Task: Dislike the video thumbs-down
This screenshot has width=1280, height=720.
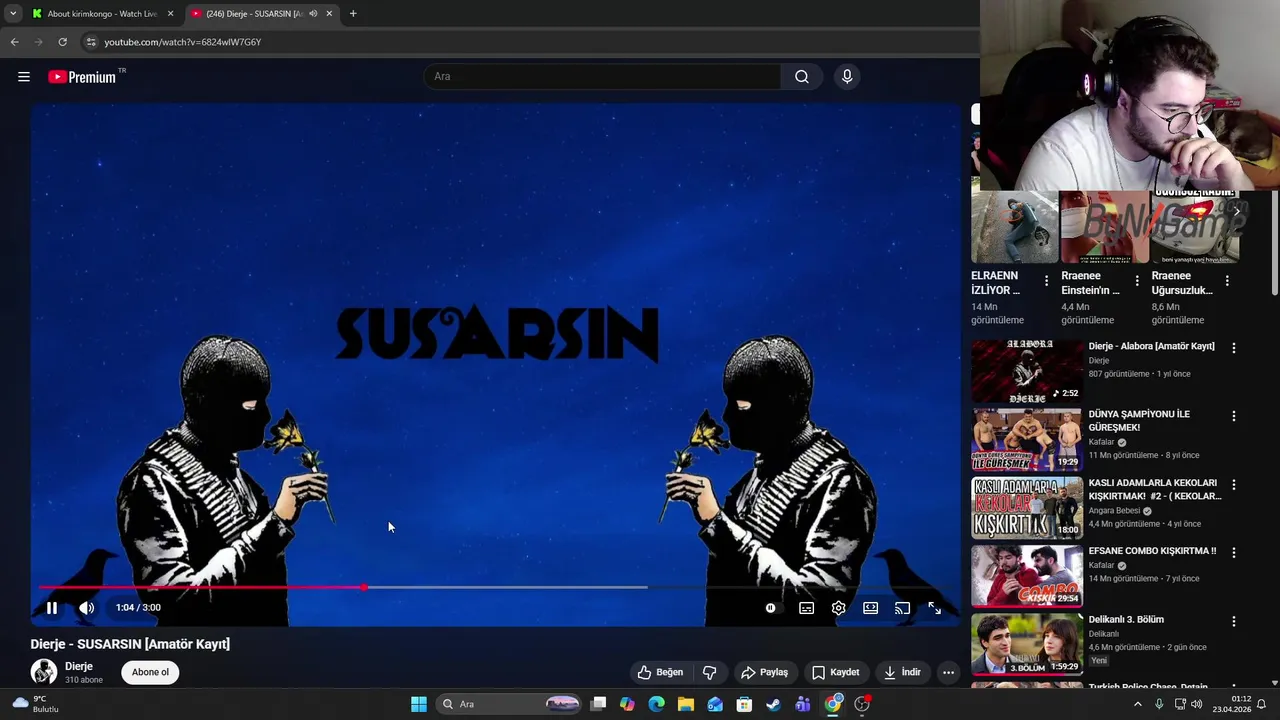Action: (x=710, y=672)
